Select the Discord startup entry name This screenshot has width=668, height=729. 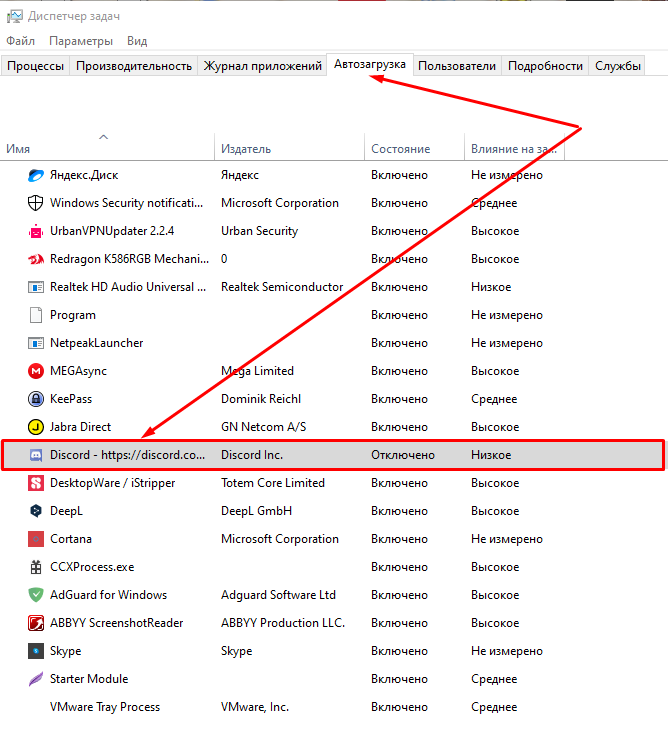(x=127, y=455)
